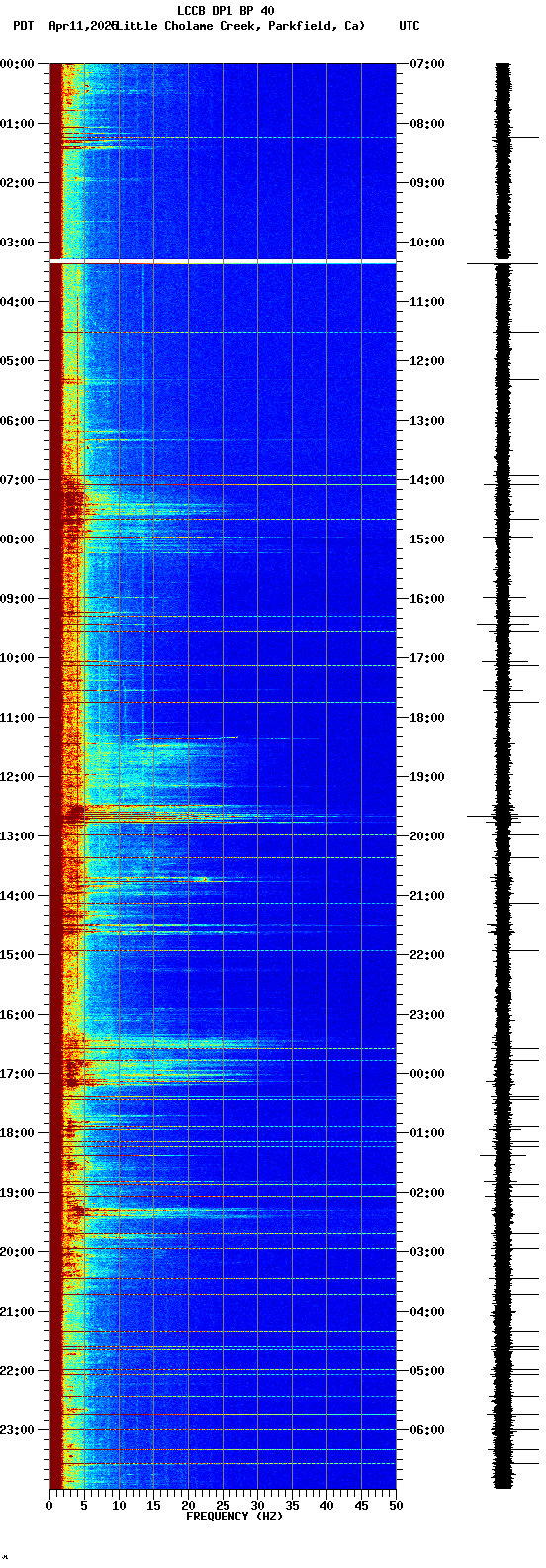Click the 20:00 UTC label on right axis
Screen dimensions: 546x1568
pos(427,836)
